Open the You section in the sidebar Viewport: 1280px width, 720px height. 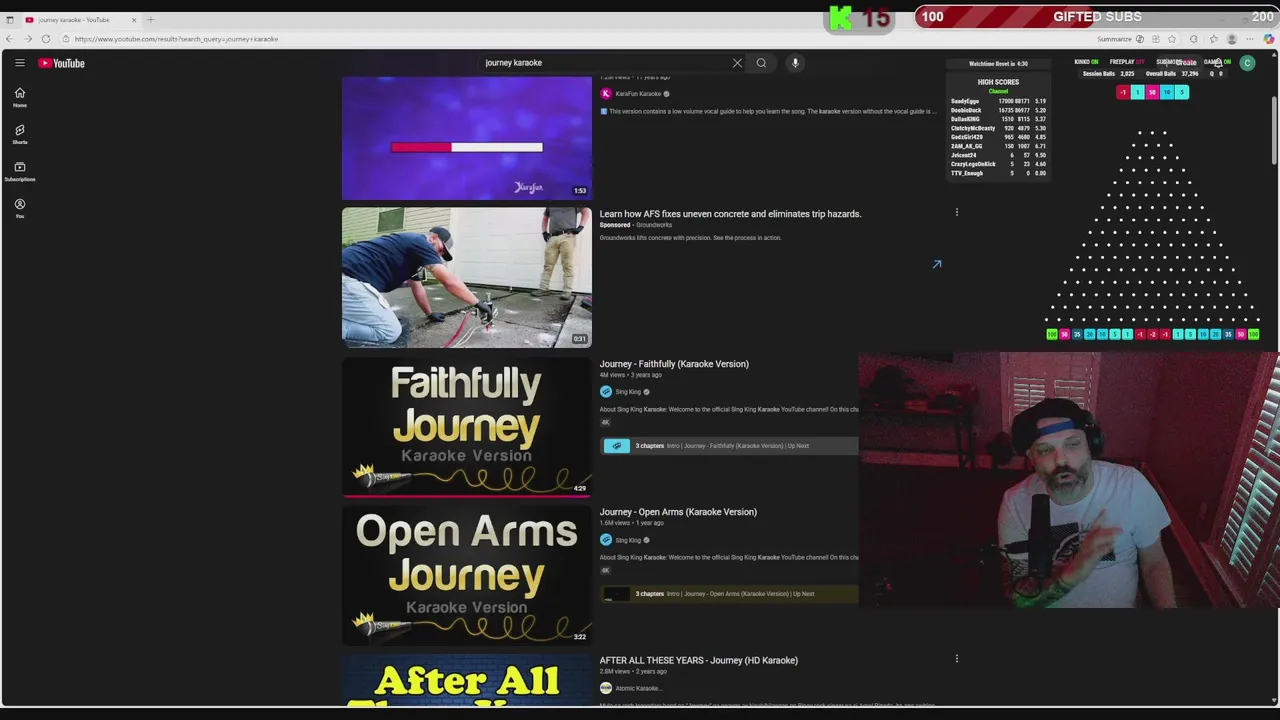(19, 208)
